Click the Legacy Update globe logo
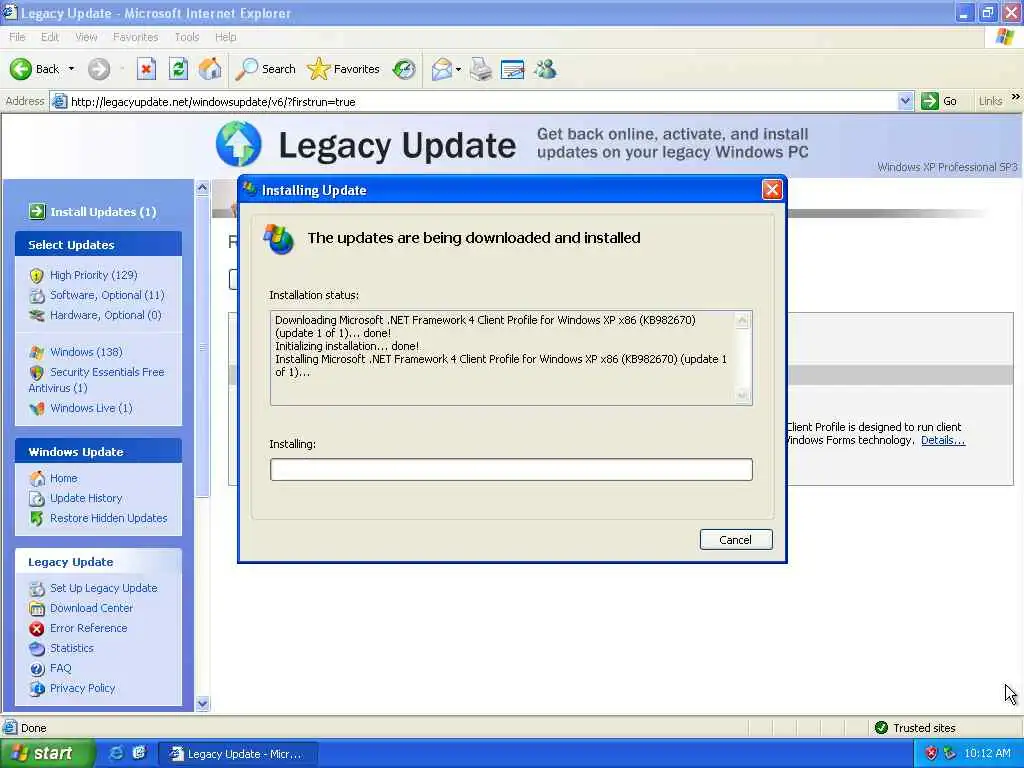Viewport: 1024px width, 768px height. pyautogui.click(x=238, y=144)
